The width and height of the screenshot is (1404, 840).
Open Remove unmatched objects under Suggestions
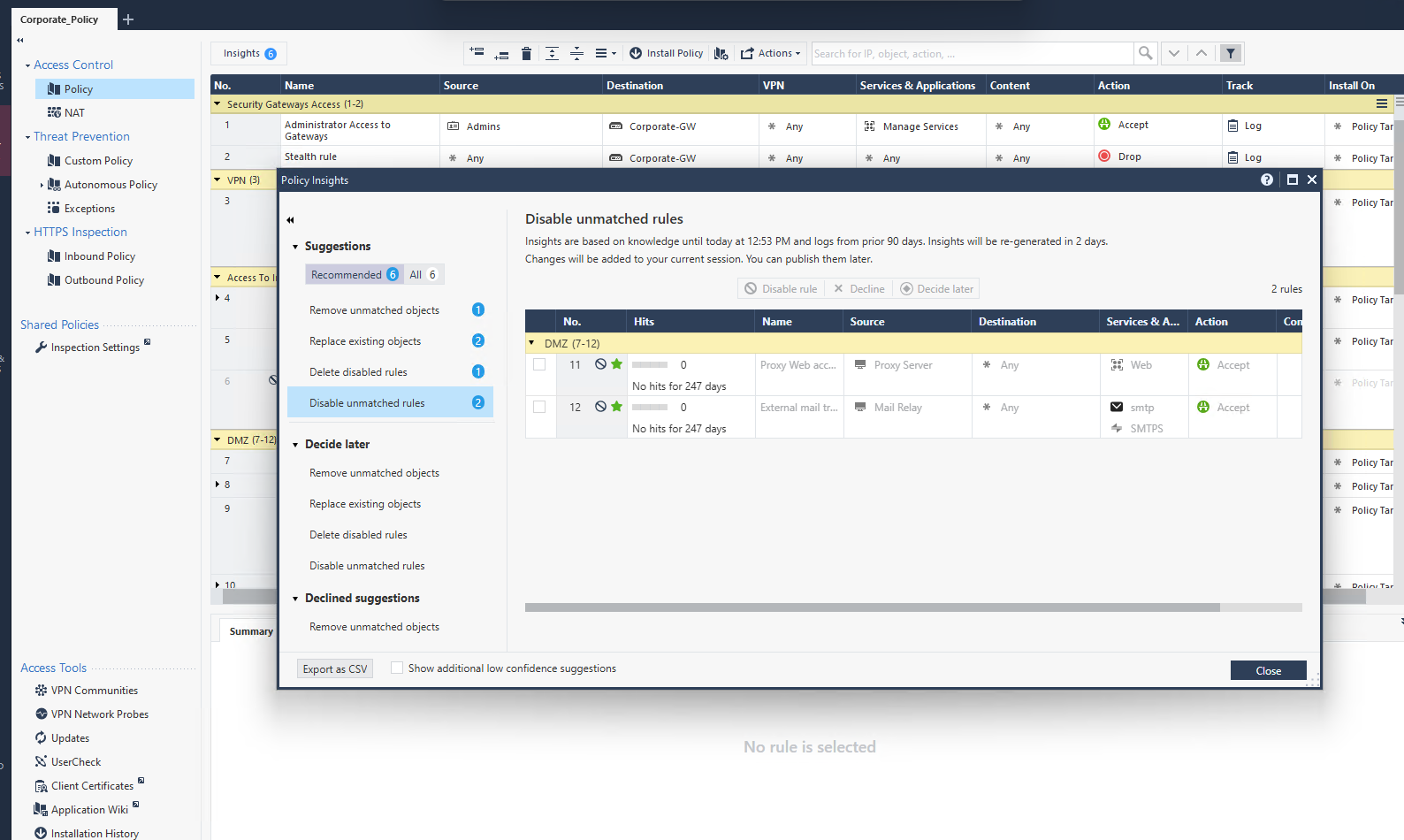[390, 309]
